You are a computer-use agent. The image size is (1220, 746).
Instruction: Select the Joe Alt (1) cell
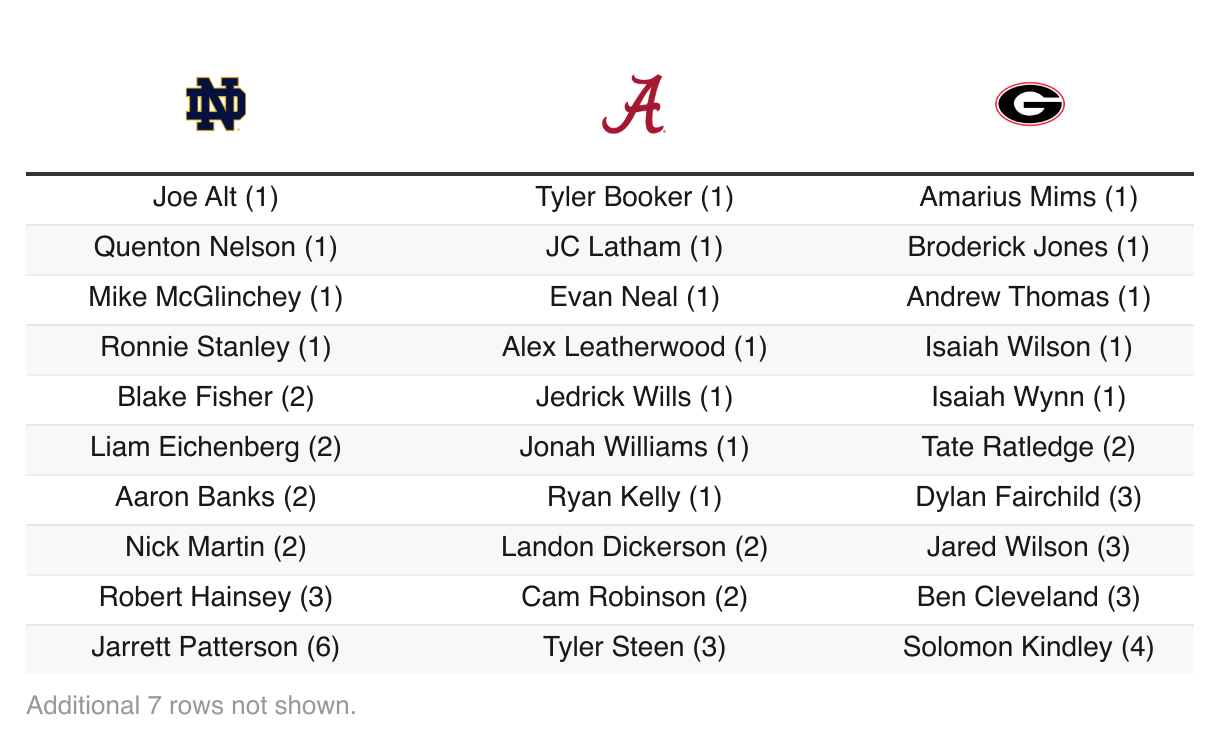[216, 197]
